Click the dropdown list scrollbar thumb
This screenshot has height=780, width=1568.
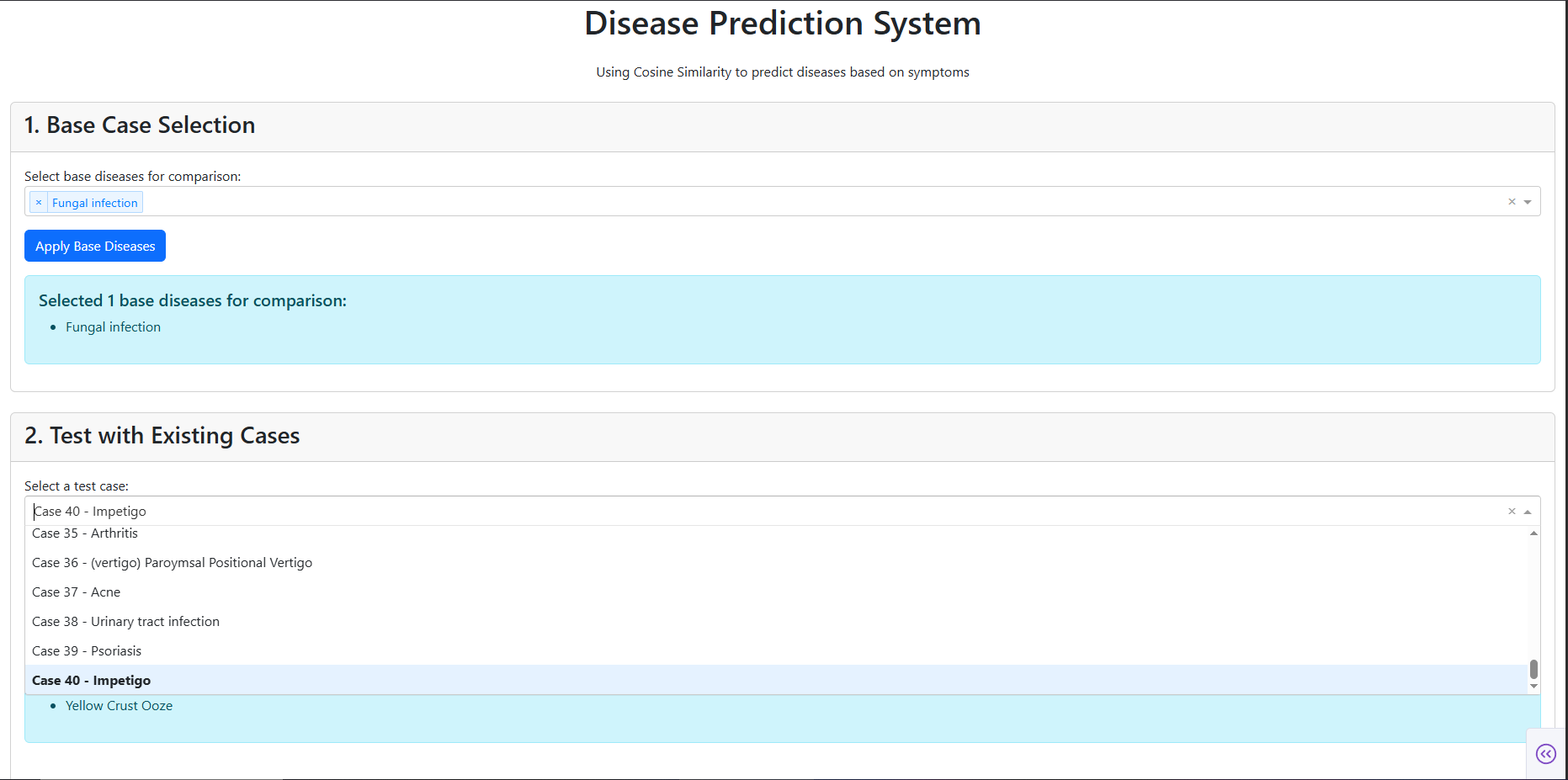1533,669
